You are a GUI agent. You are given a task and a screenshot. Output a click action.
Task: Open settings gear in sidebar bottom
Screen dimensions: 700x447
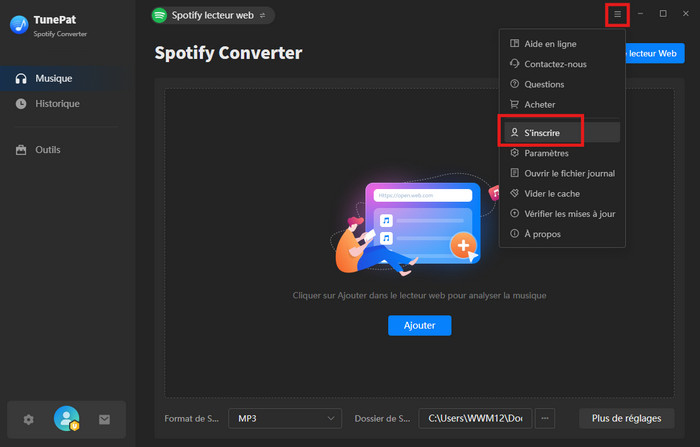point(29,419)
